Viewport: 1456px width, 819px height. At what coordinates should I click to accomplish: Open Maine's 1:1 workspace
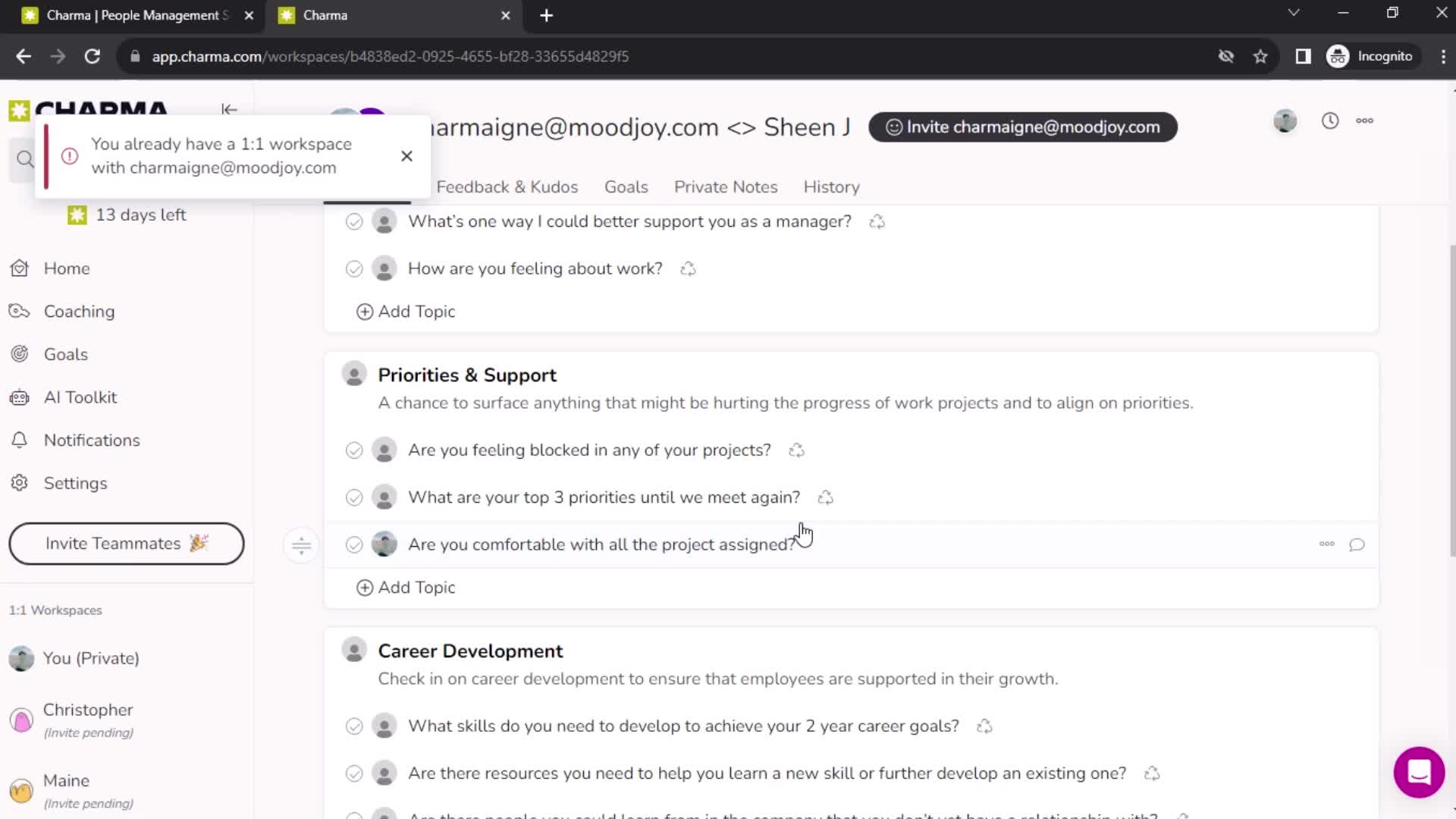[x=87, y=790]
